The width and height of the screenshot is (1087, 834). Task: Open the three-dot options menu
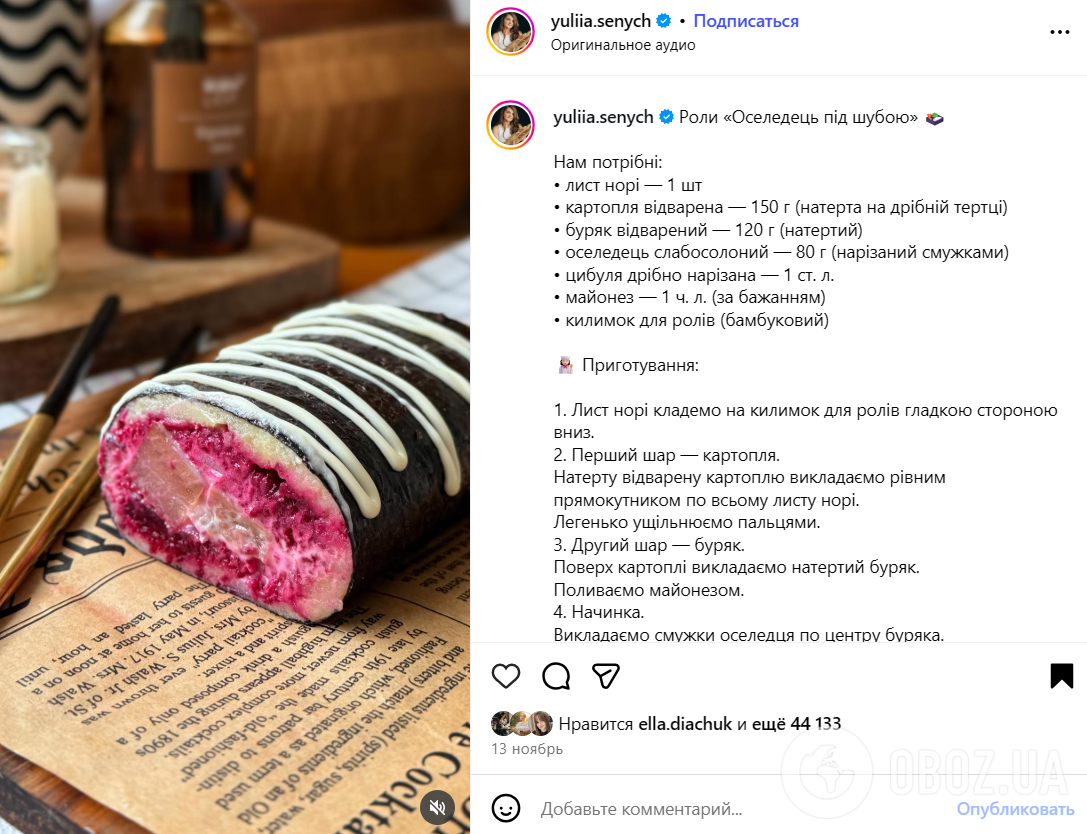(1059, 32)
